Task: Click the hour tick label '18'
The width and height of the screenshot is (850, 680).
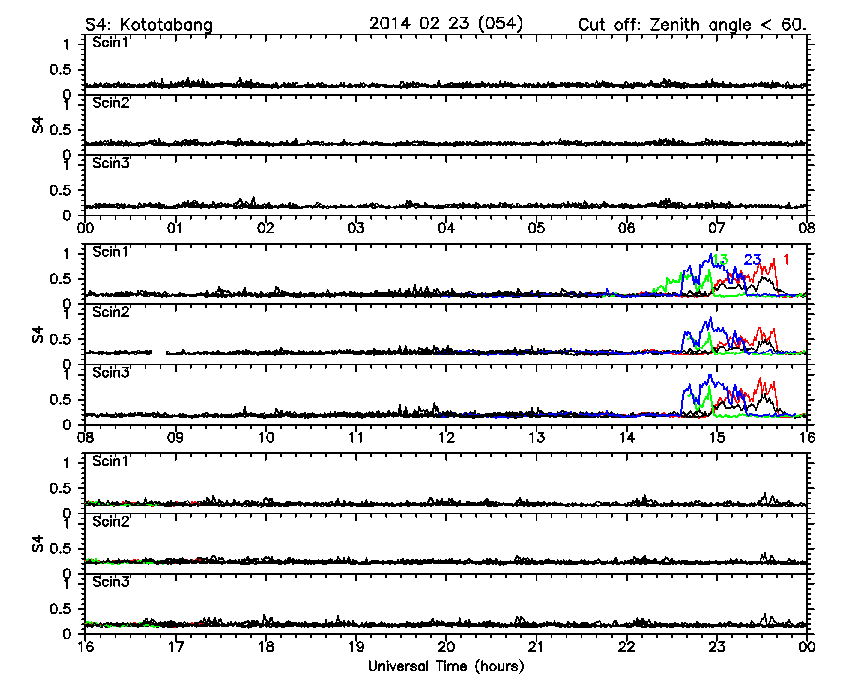Action: pyautogui.click(x=266, y=646)
